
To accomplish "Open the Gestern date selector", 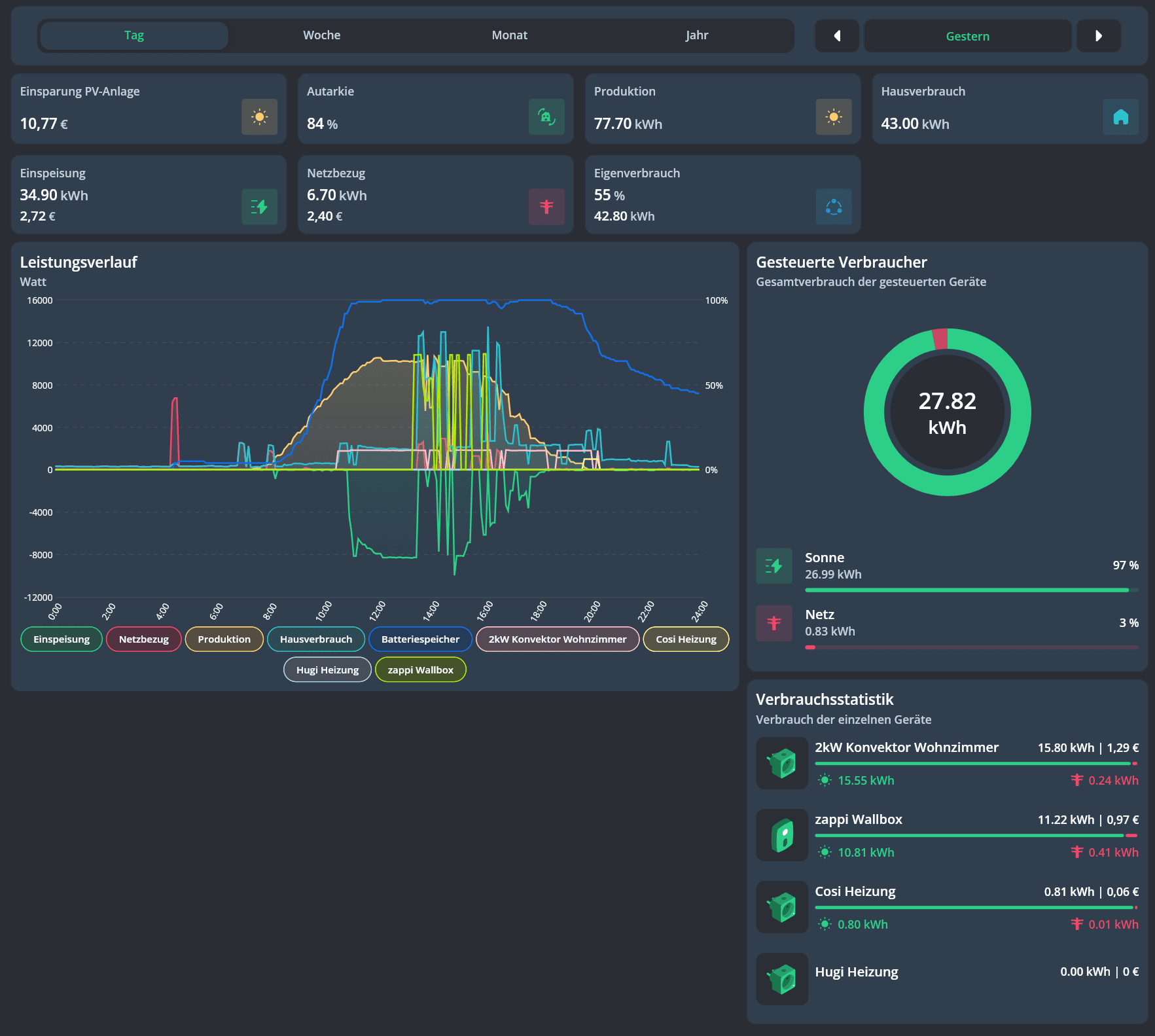I will tap(968, 36).
